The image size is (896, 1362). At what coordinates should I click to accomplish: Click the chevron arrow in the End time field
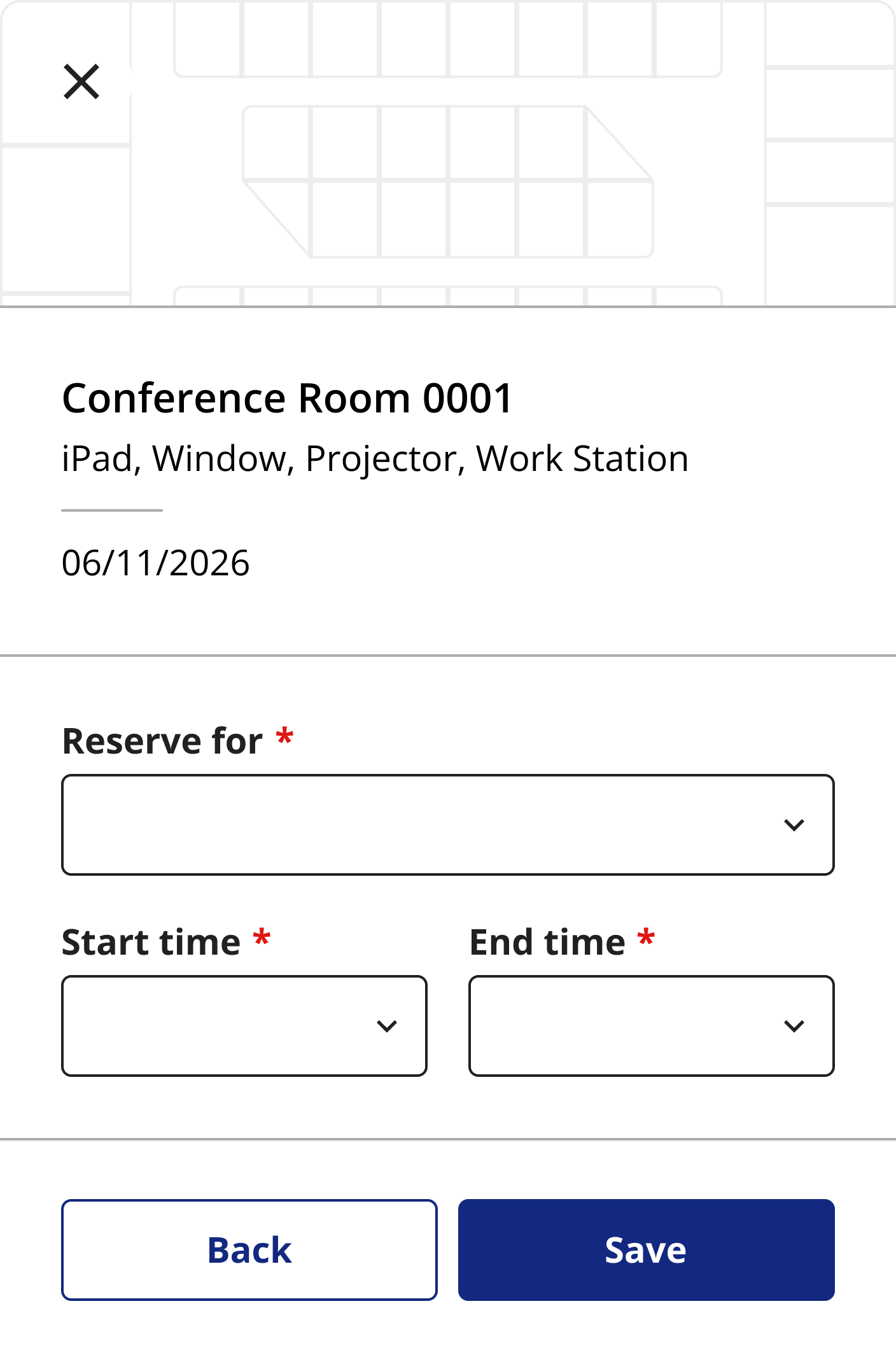794,1027
